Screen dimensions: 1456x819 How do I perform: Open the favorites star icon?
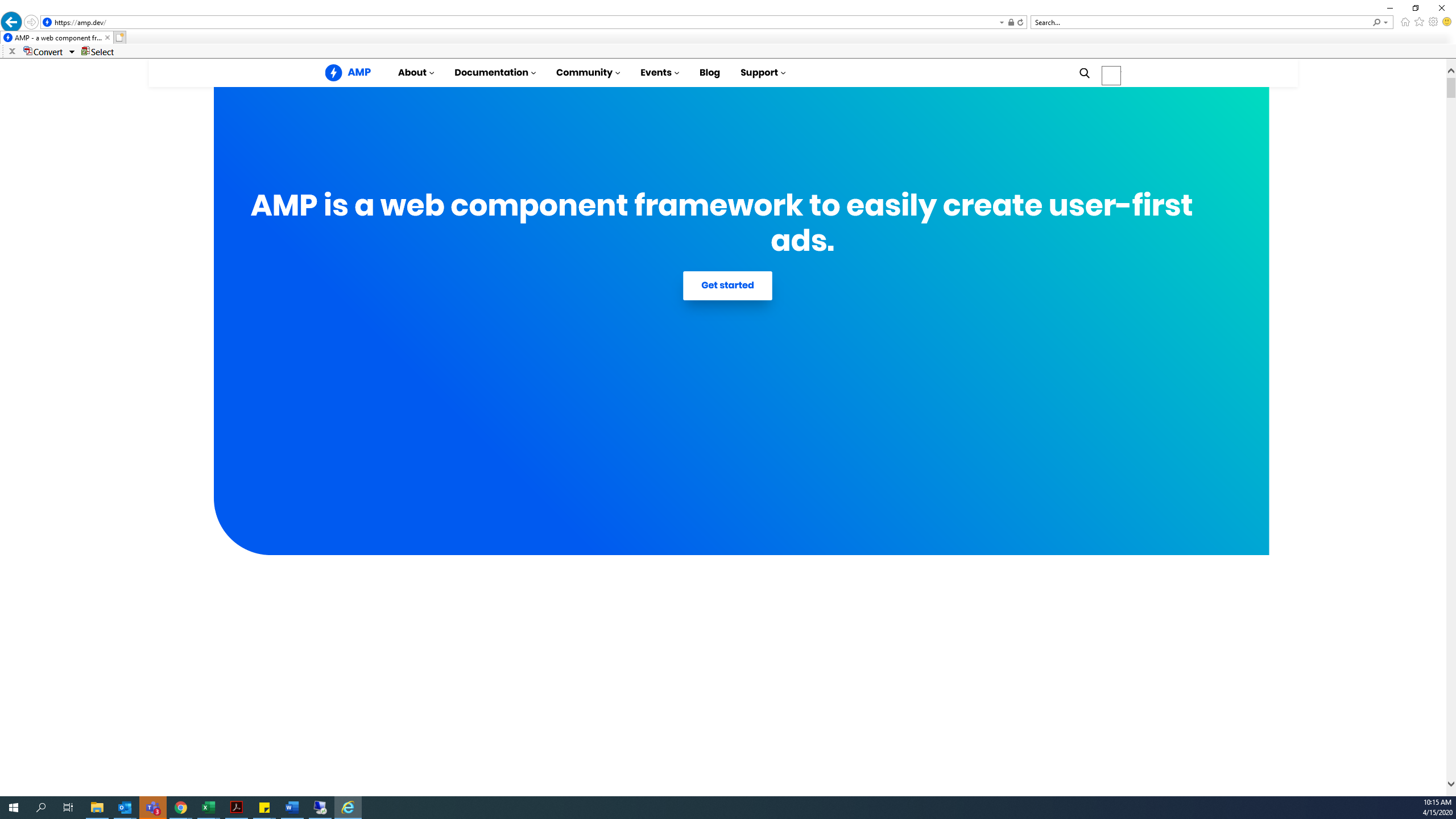(x=1419, y=22)
